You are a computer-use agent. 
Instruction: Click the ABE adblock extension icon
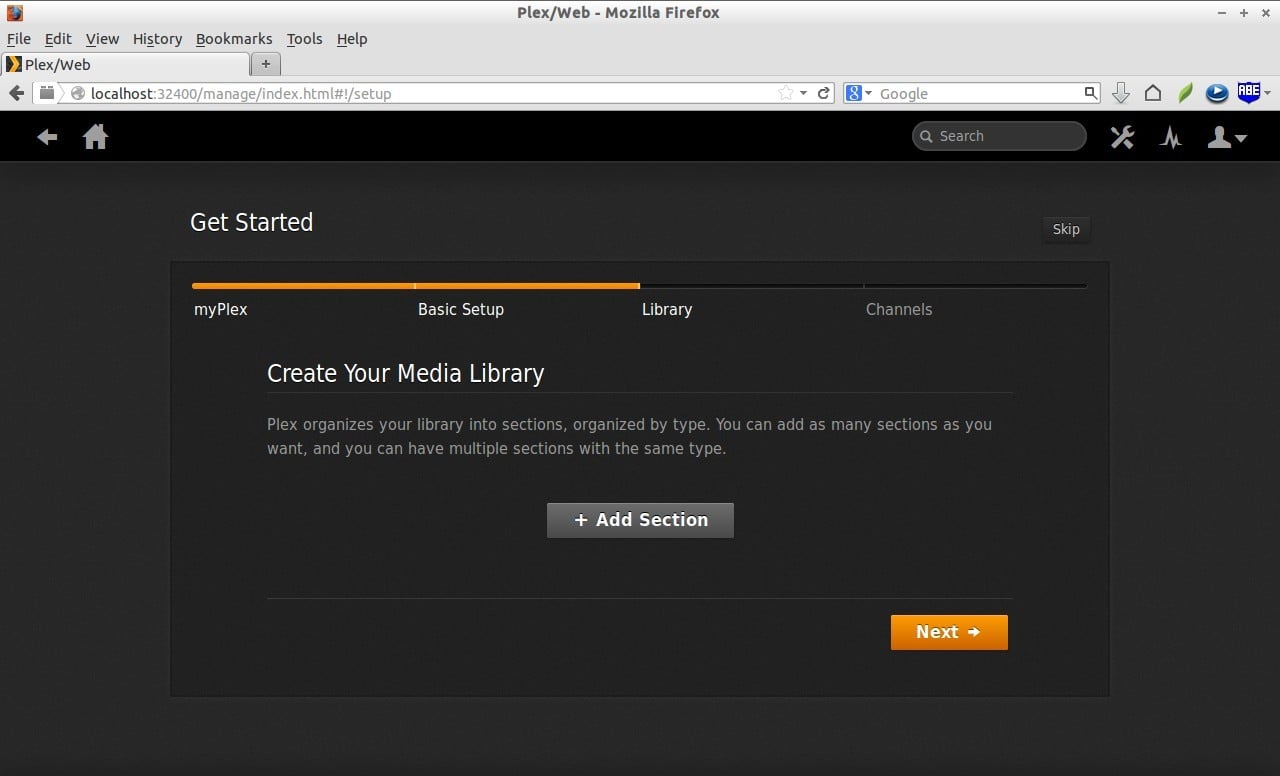pyautogui.click(x=1248, y=92)
